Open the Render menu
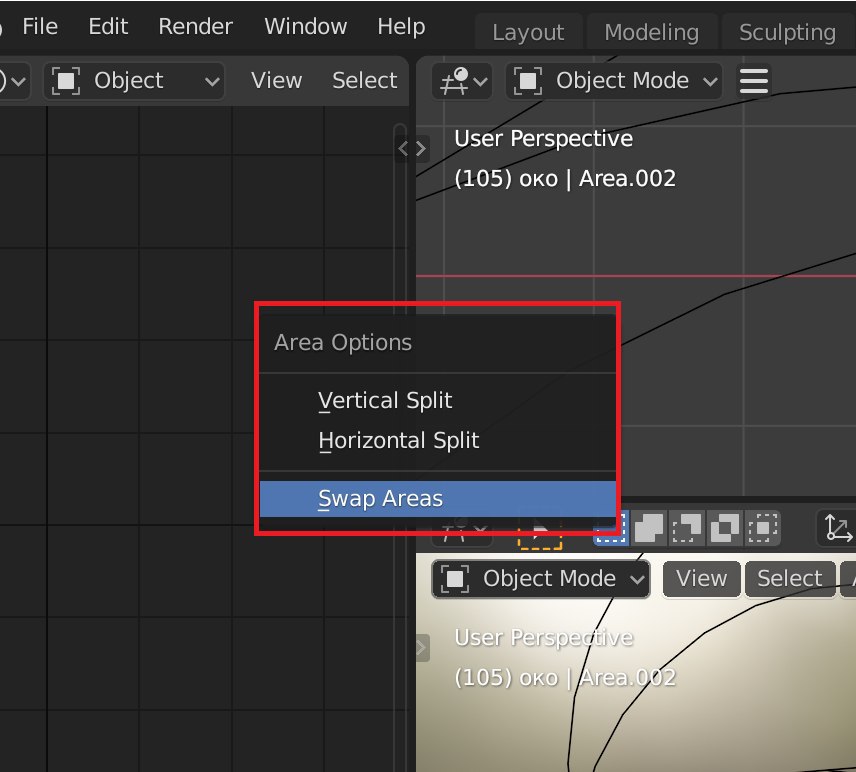The image size is (856, 772). [x=195, y=26]
